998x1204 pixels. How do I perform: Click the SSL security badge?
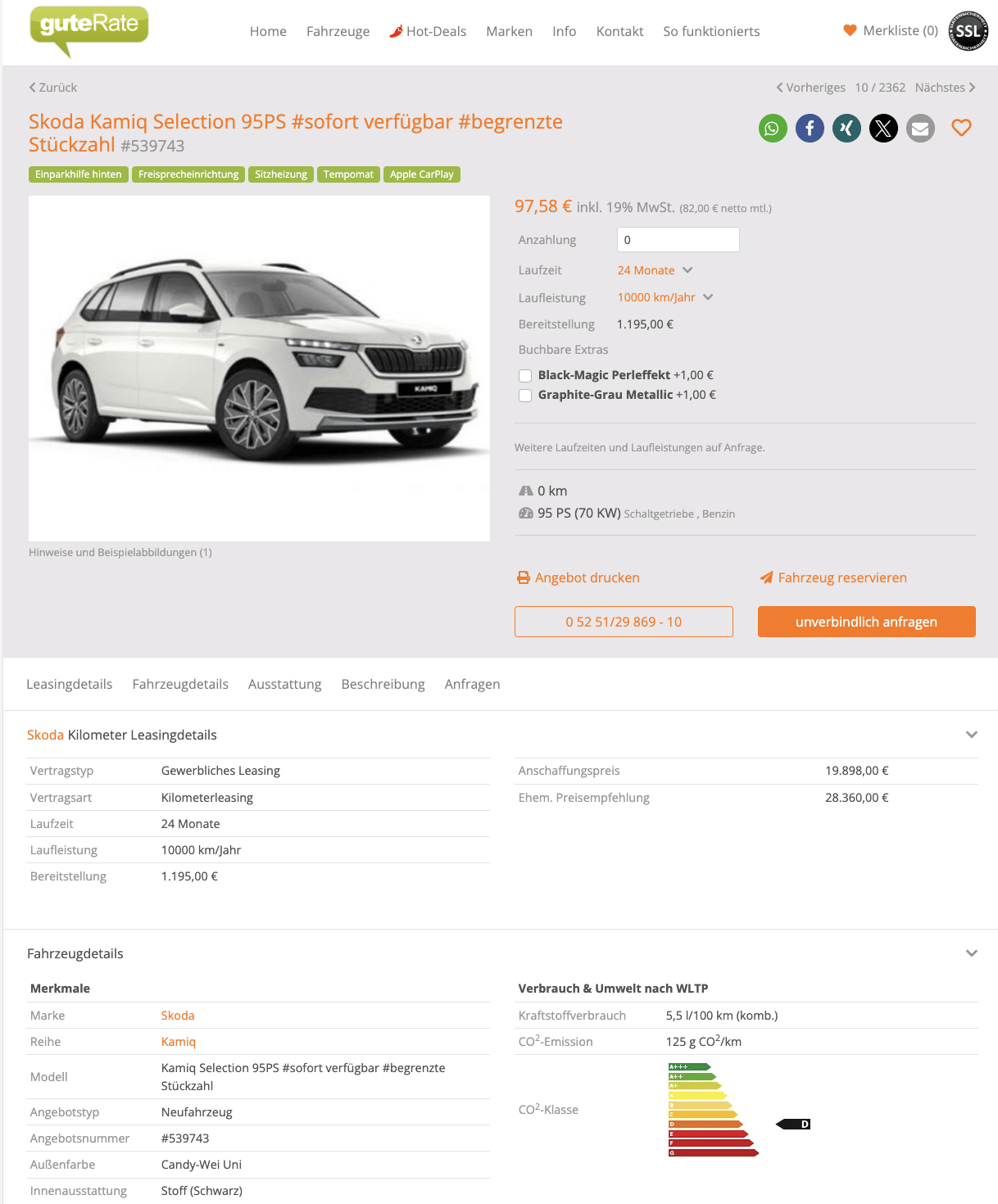coord(968,31)
